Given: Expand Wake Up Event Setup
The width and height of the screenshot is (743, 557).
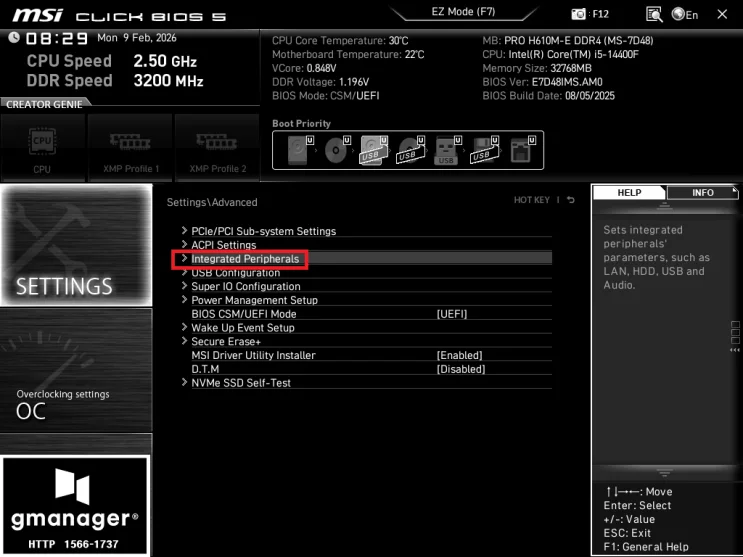Looking at the screenshot, I should 366,327.
